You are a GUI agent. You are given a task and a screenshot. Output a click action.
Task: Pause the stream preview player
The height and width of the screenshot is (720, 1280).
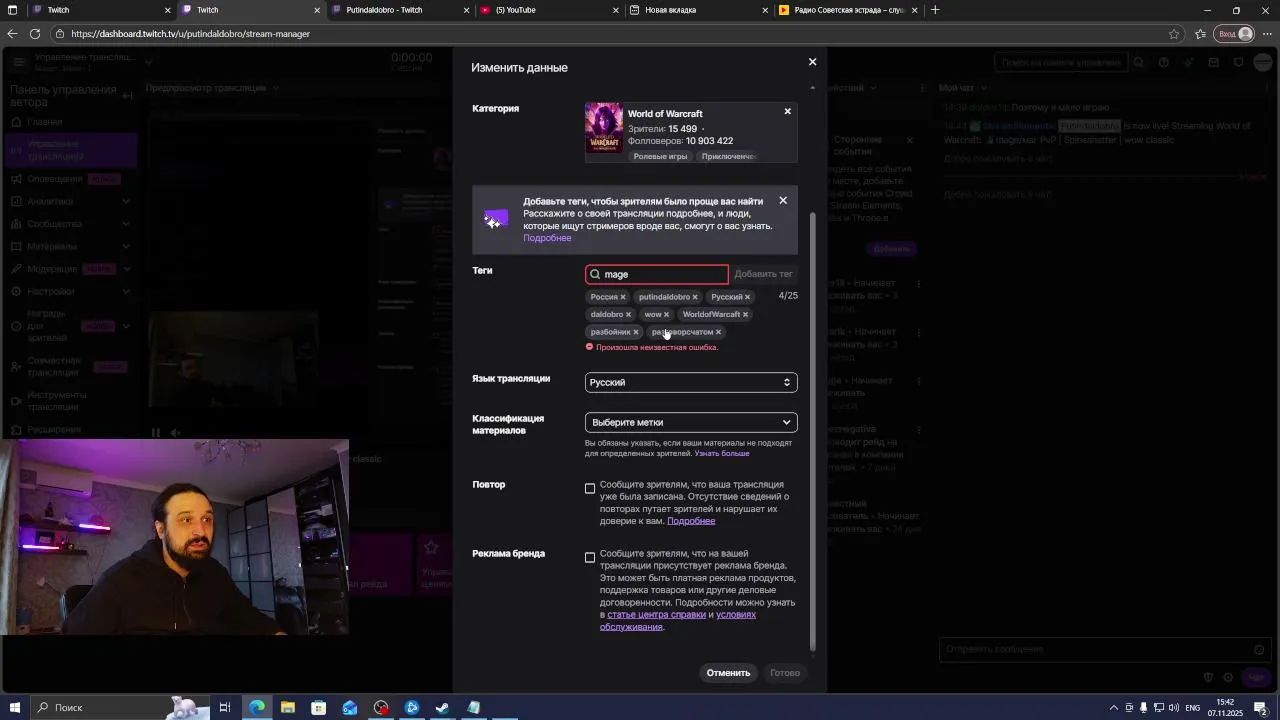[x=156, y=433]
